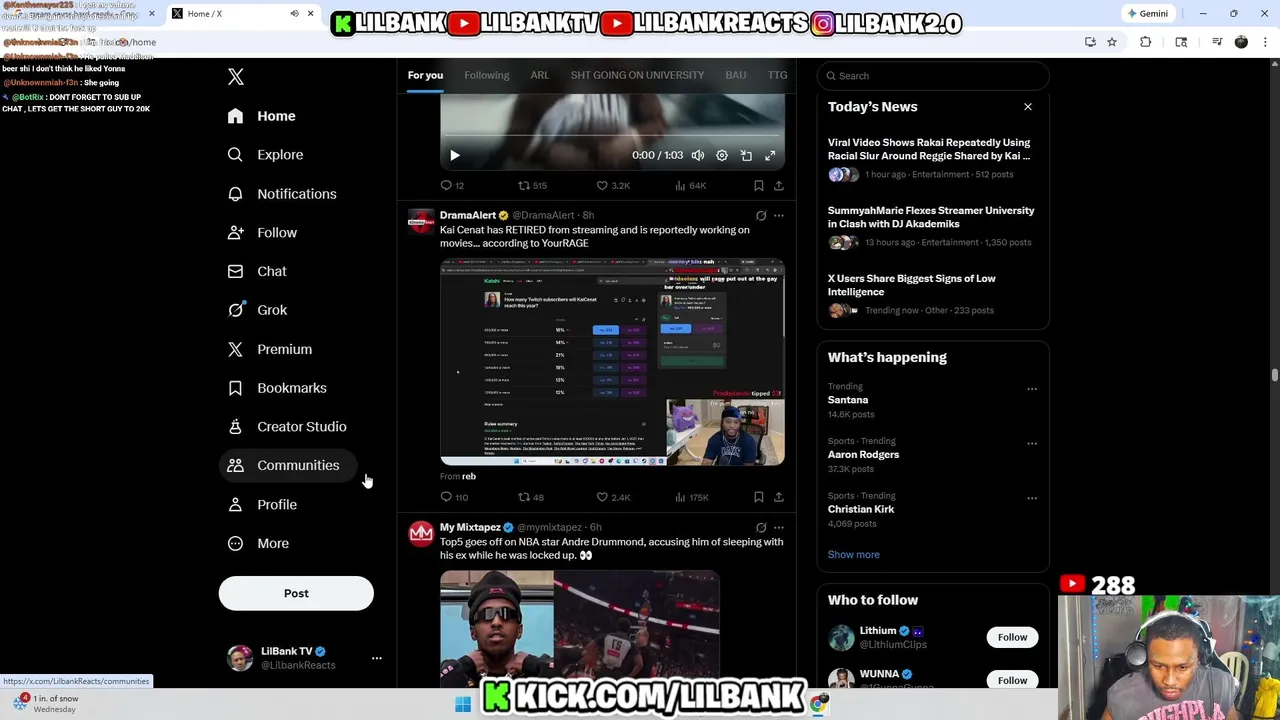Open the SummyahMarie Streamer University story

[x=933, y=227]
